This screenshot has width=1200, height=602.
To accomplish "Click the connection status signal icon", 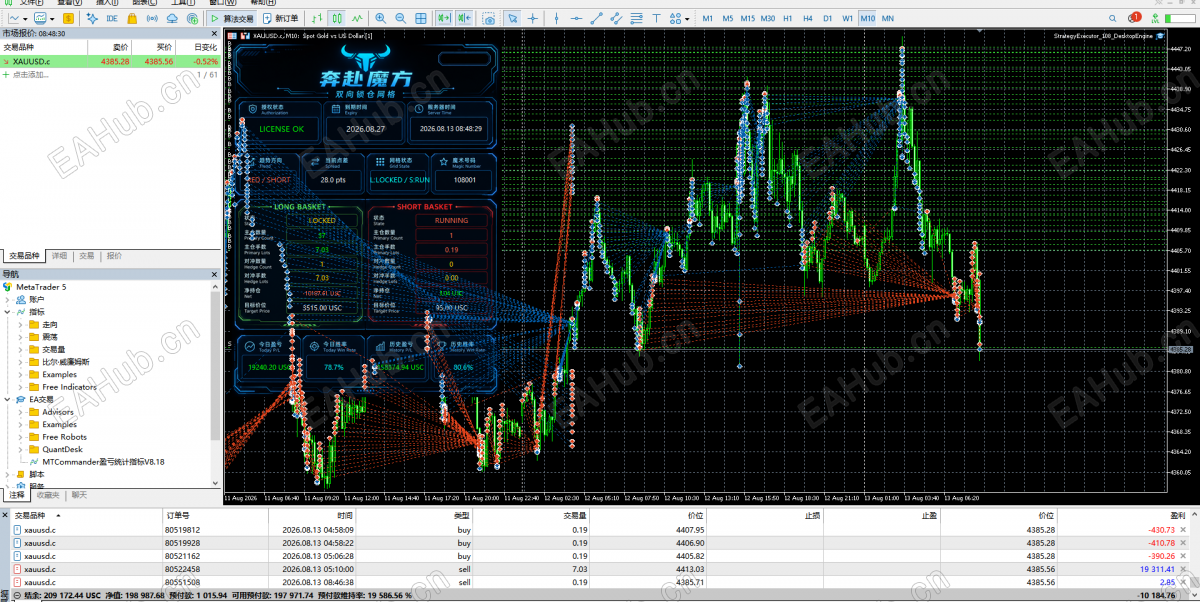I will 1155,18.
